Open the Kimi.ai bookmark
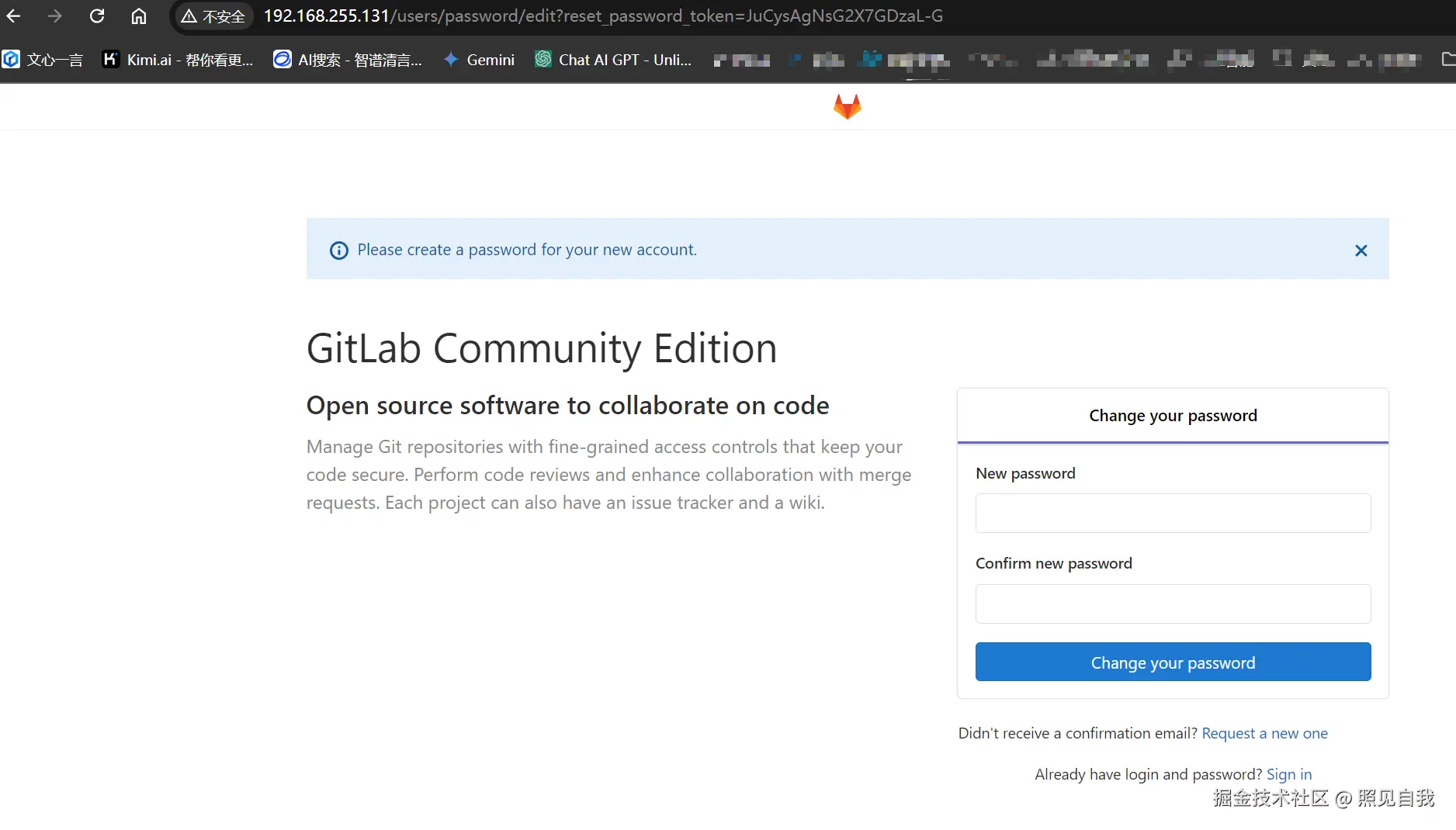Screen dimensions: 1456x830 point(178,60)
